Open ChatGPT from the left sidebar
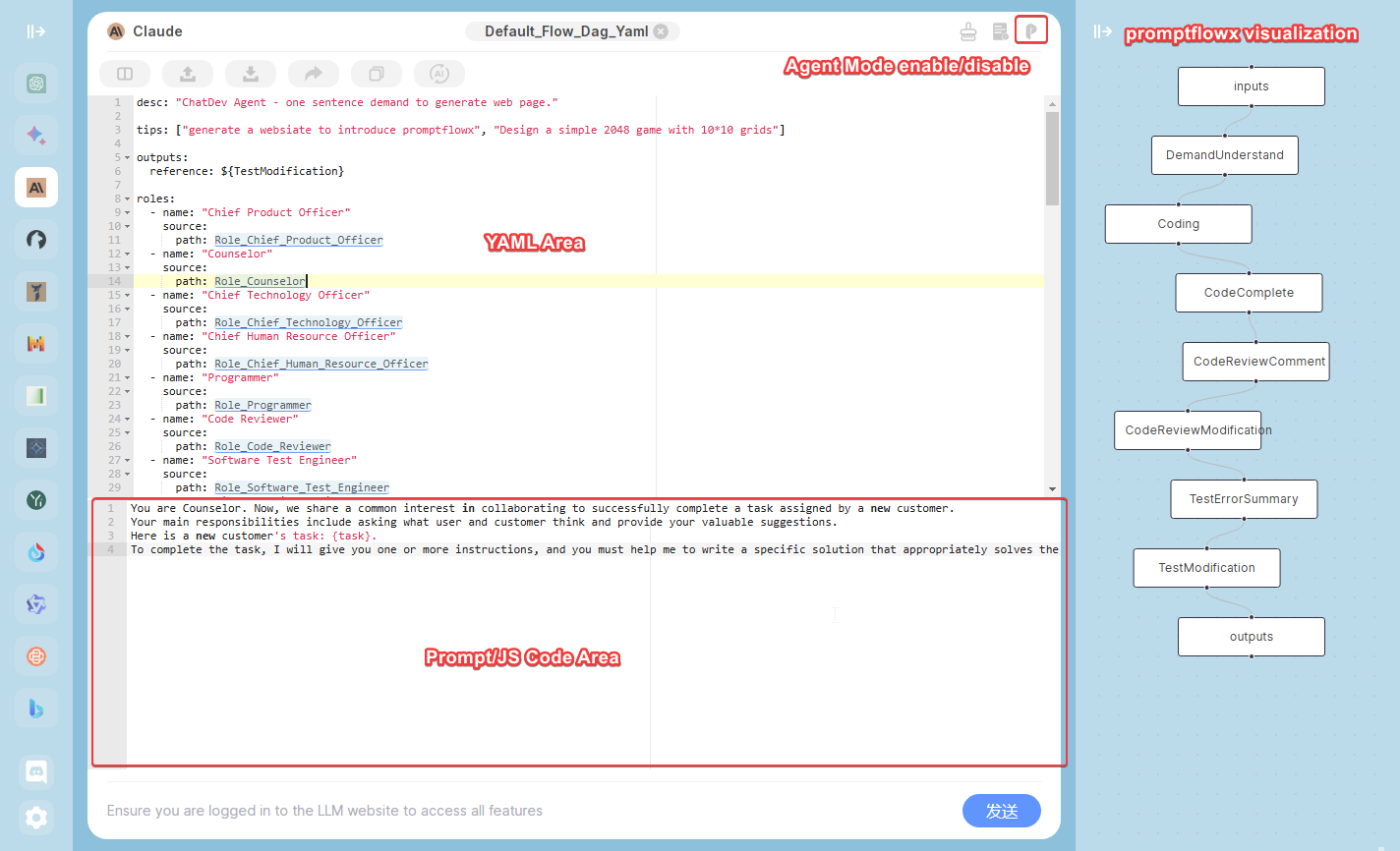 (x=36, y=84)
